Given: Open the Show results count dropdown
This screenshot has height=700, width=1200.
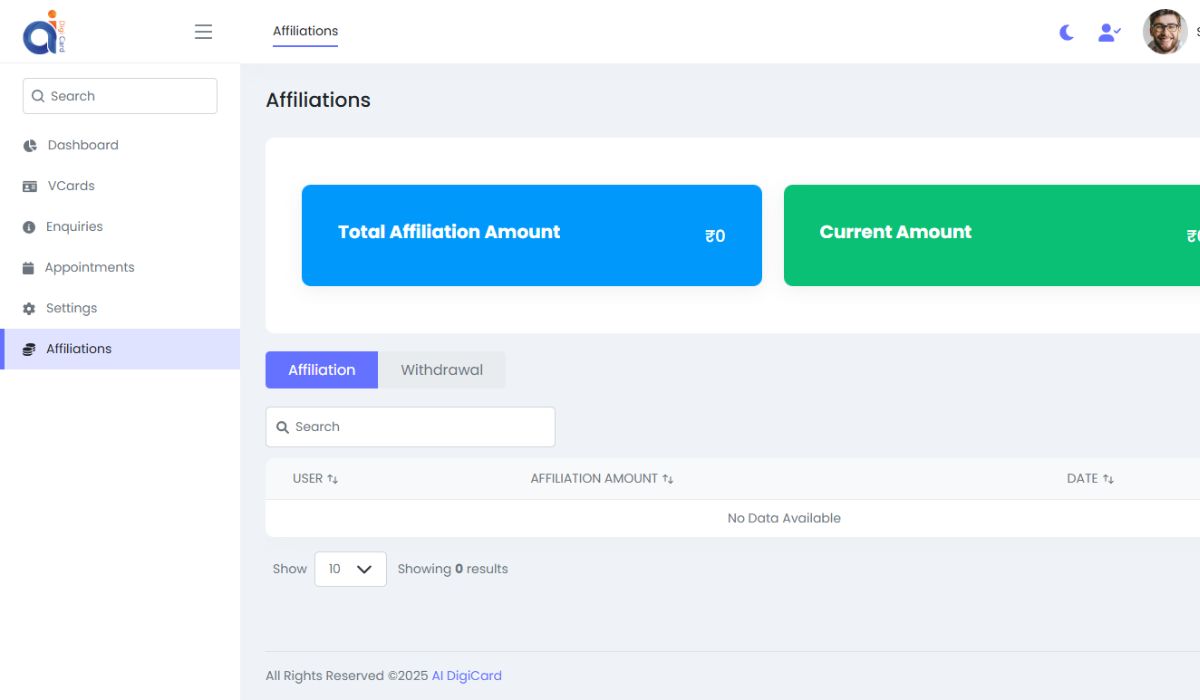Looking at the screenshot, I should coord(350,568).
